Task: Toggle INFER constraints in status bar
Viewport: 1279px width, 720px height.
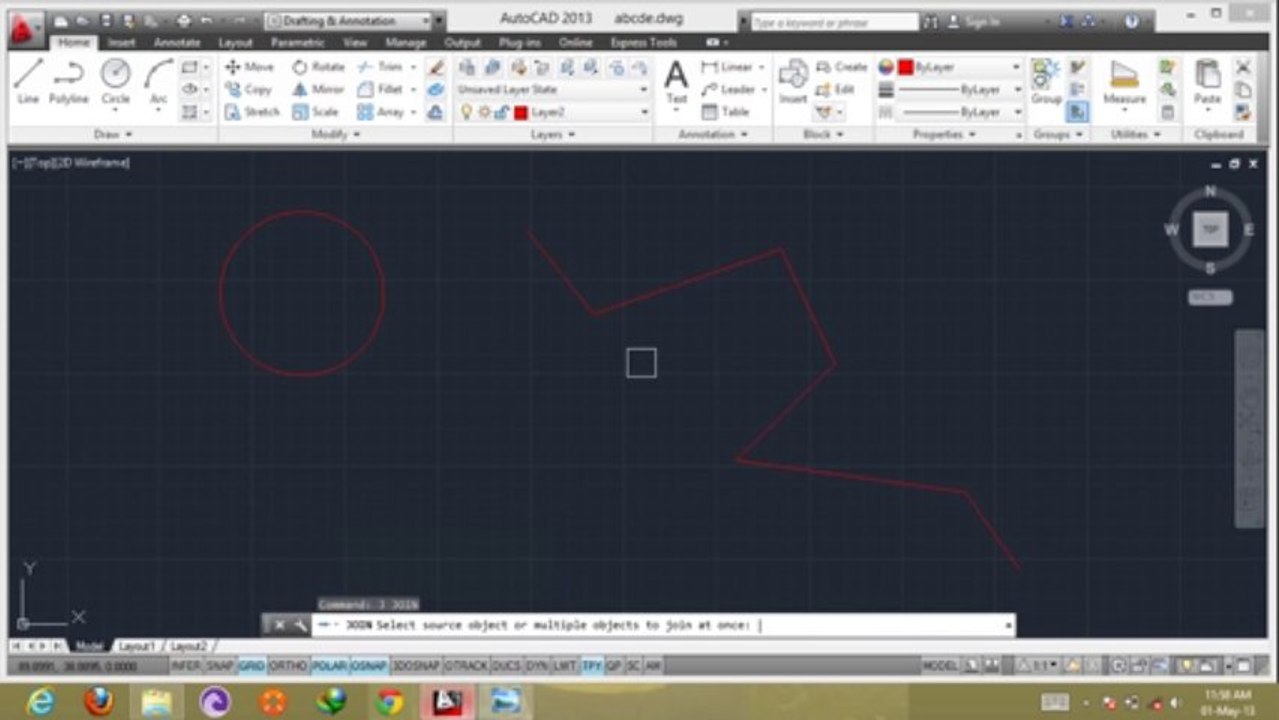Action: pos(186,666)
